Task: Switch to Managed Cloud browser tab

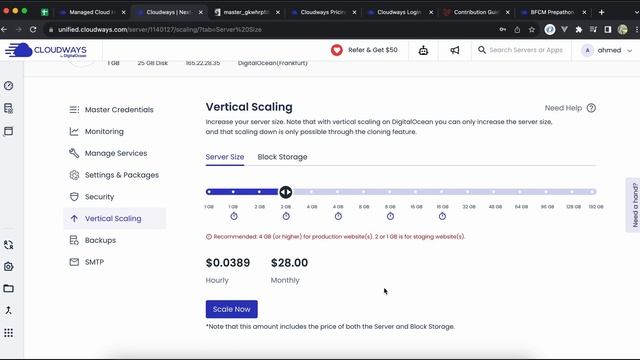Action: click(x=92, y=12)
